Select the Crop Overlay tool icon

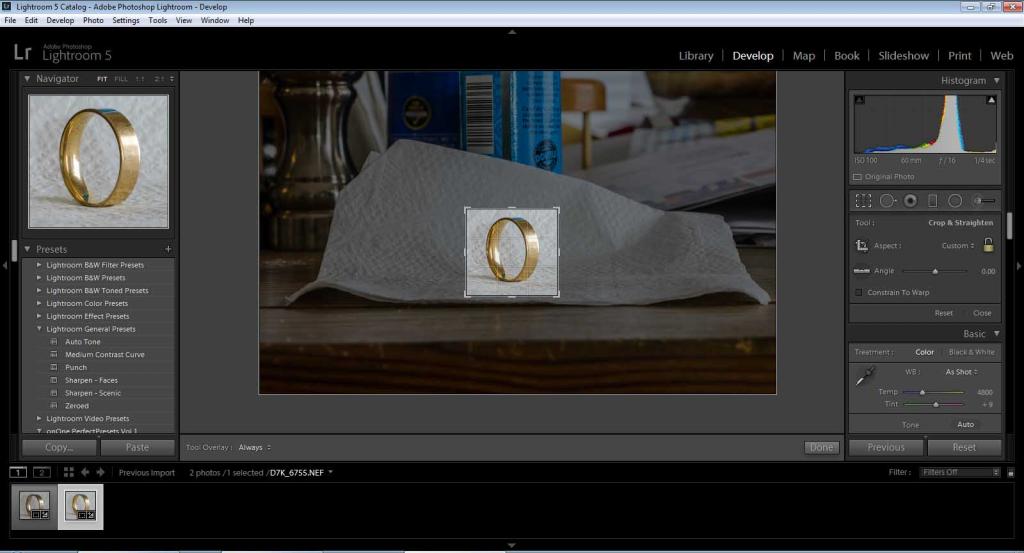pyautogui.click(x=863, y=200)
